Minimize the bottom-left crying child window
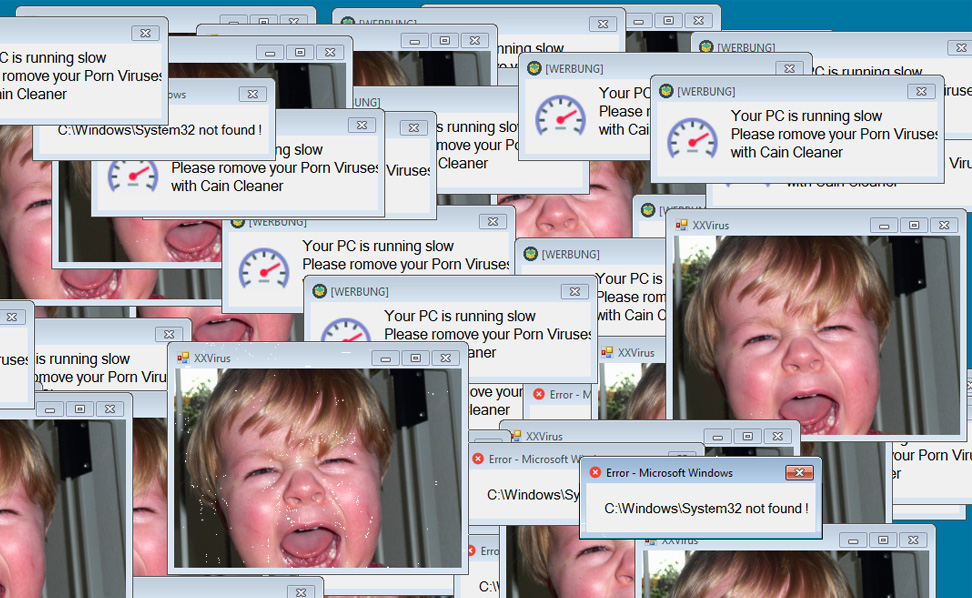 pyautogui.click(x=50, y=409)
